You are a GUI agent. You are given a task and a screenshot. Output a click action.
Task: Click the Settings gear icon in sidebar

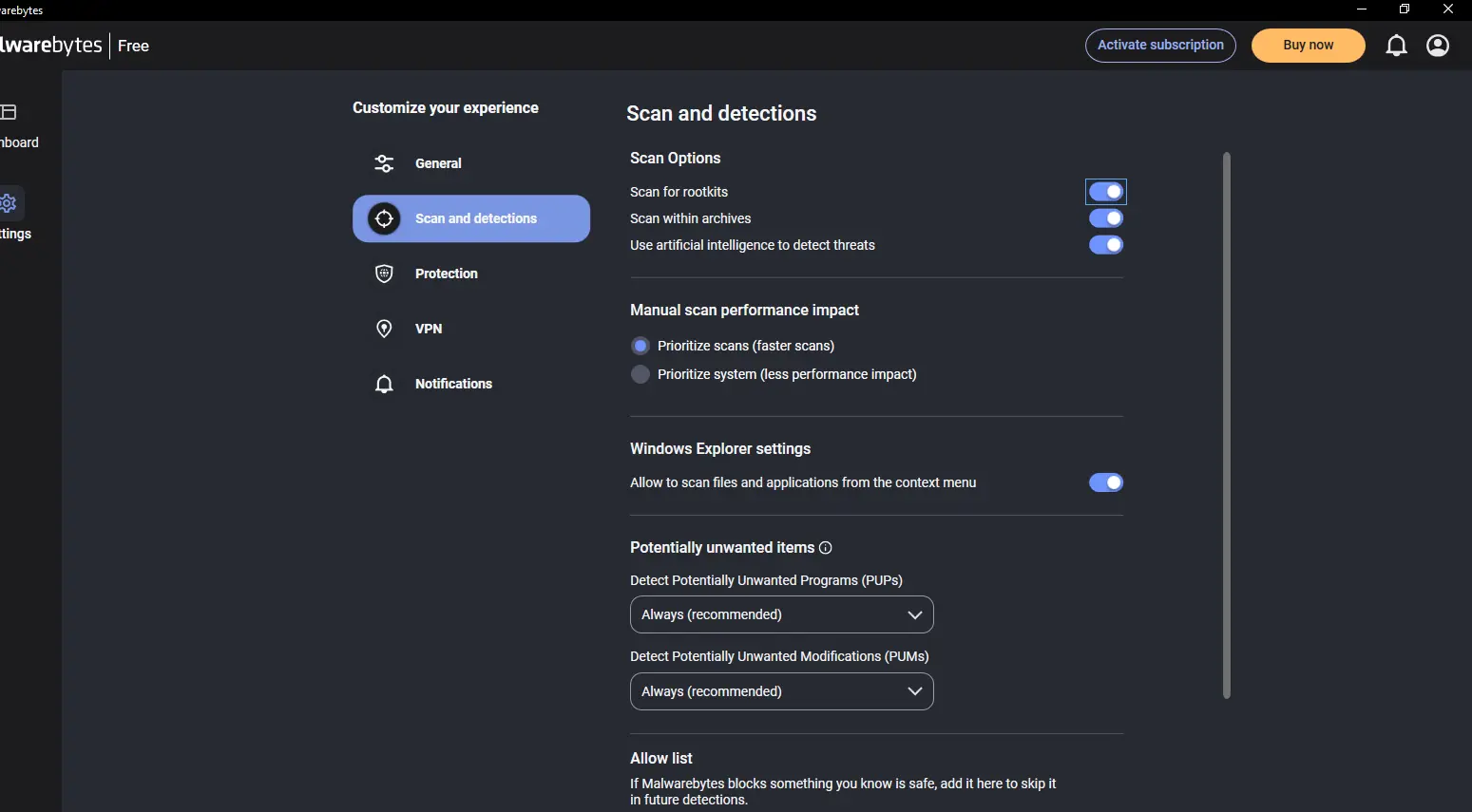click(x=9, y=203)
